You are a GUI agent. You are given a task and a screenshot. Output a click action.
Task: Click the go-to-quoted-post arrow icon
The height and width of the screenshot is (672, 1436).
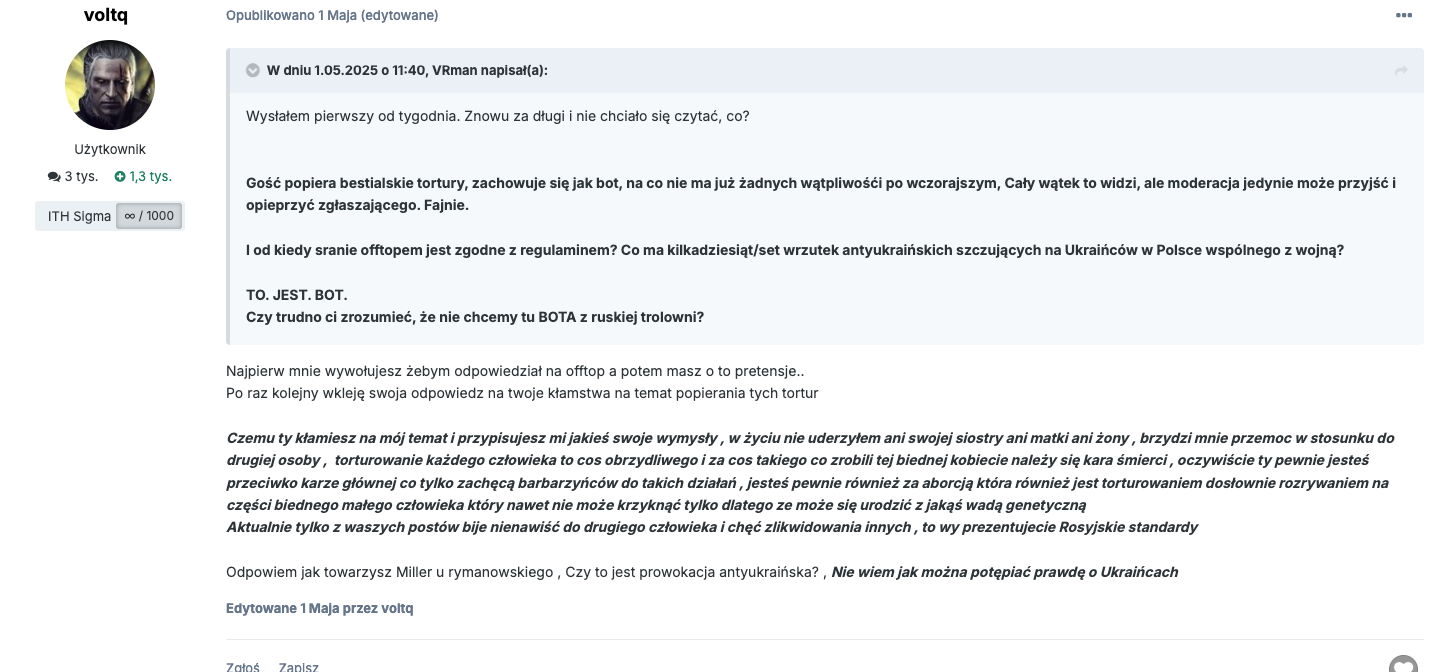[x=1401, y=71]
